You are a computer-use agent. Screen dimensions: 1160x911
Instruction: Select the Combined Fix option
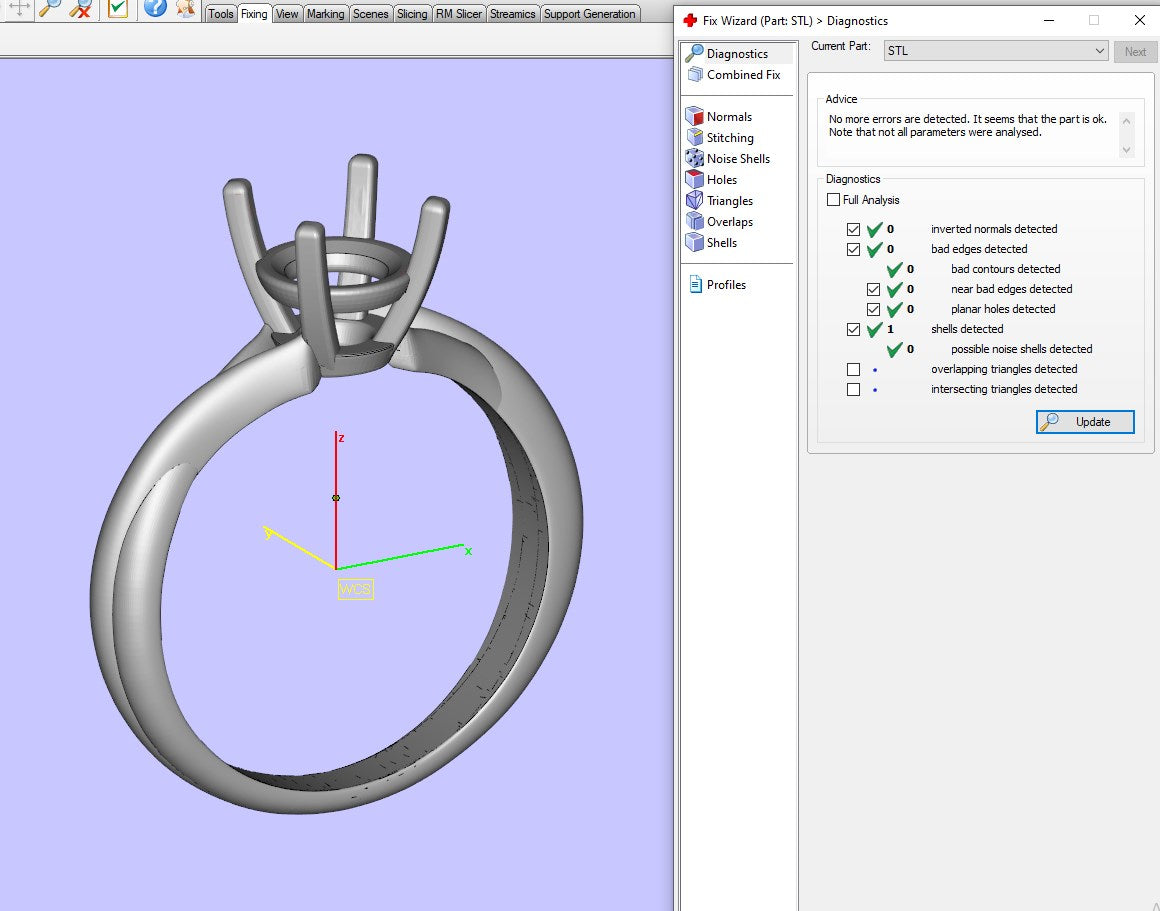pyautogui.click(x=742, y=75)
